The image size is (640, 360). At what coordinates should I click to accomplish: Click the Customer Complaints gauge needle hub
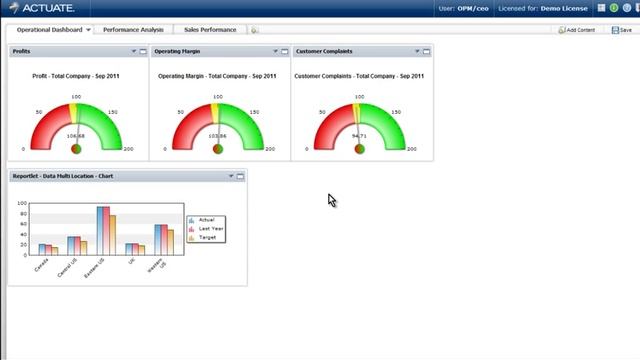[359, 149]
